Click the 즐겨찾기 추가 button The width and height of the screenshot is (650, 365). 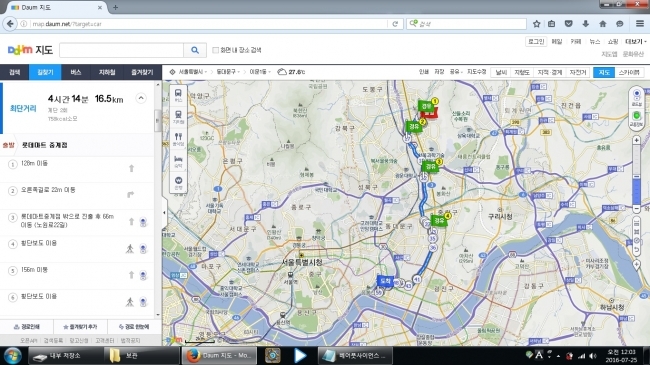point(80,327)
